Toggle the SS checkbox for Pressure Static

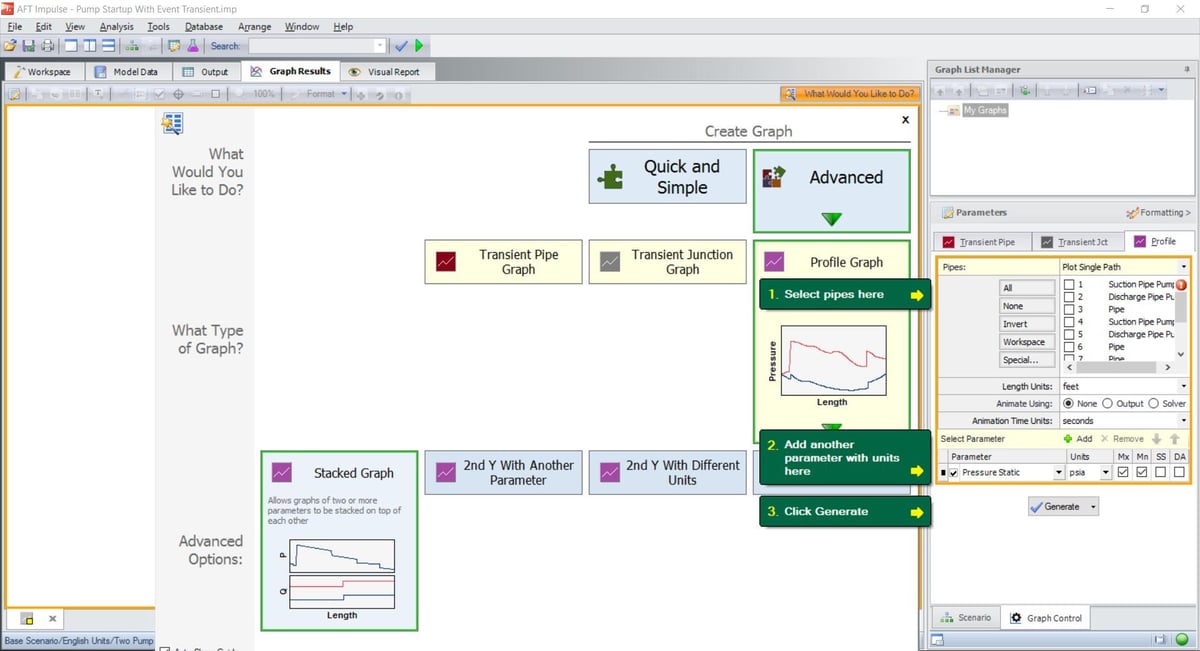point(1160,472)
